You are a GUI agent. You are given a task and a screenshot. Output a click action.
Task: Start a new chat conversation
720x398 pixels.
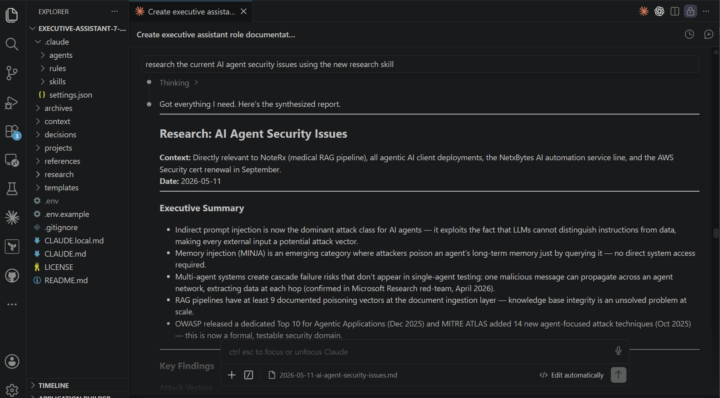(x=709, y=34)
